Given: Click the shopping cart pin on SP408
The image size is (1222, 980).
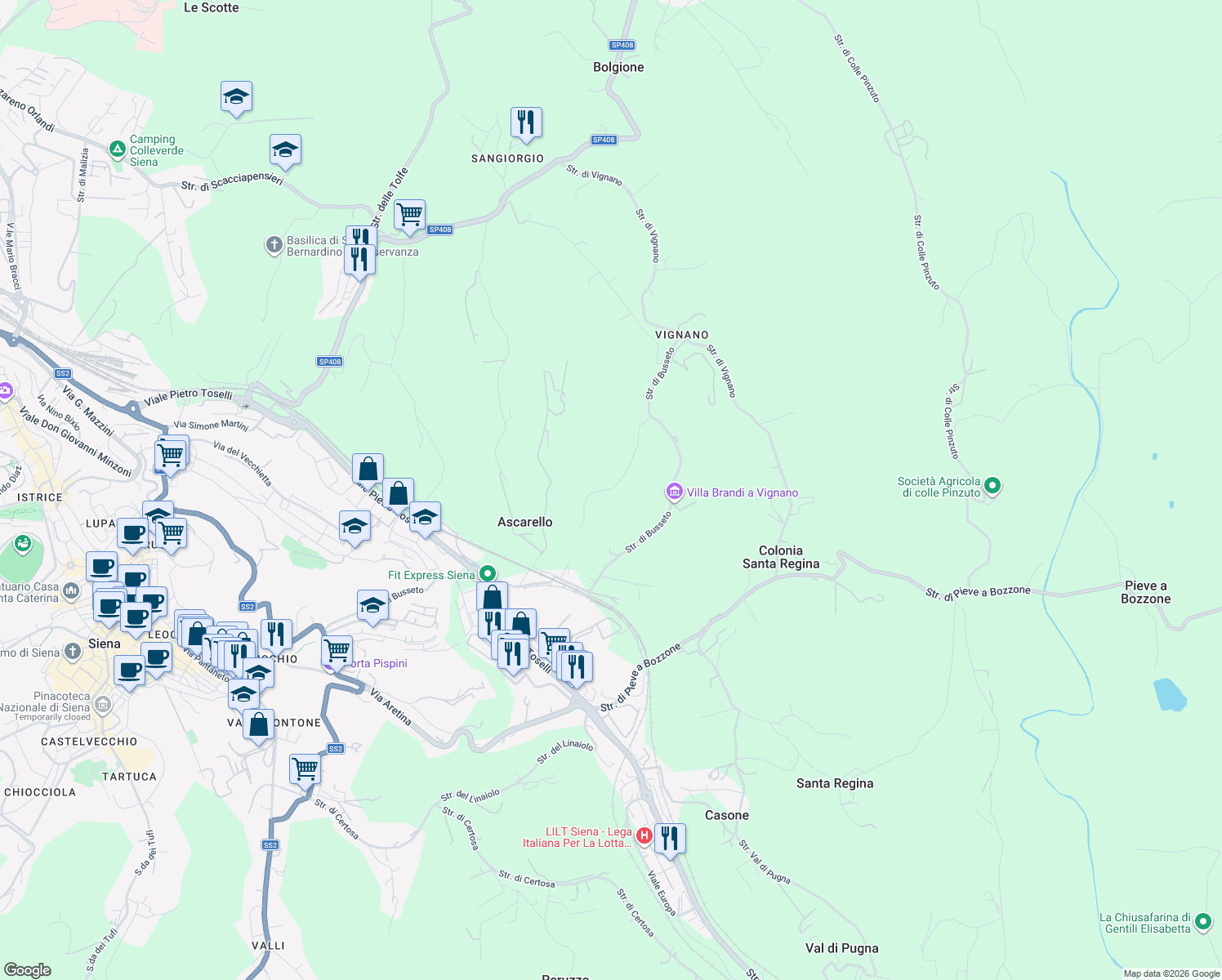Looking at the screenshot, I should click(x=409, y=214).
